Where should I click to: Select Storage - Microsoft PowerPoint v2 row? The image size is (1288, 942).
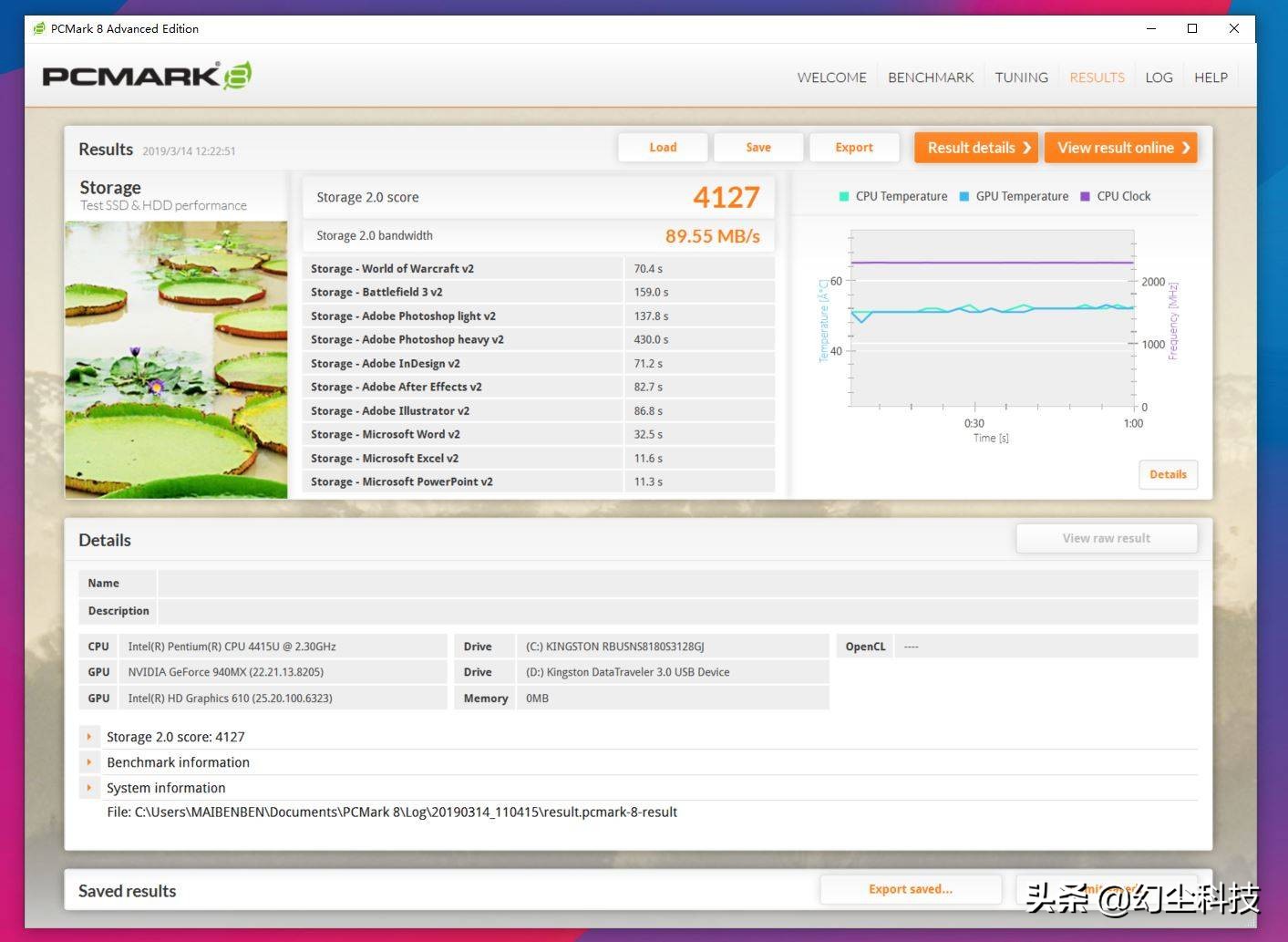(538, 481)
